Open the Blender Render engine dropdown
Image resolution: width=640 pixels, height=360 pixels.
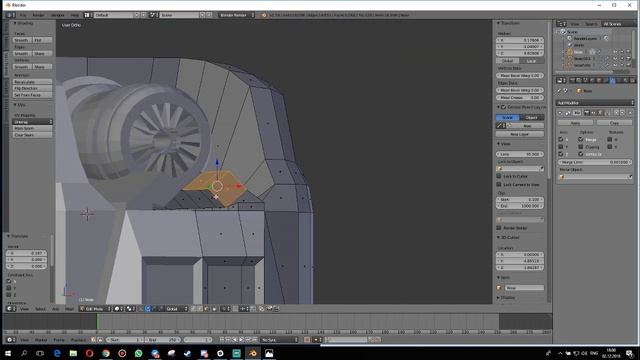(x=236, y=15)
